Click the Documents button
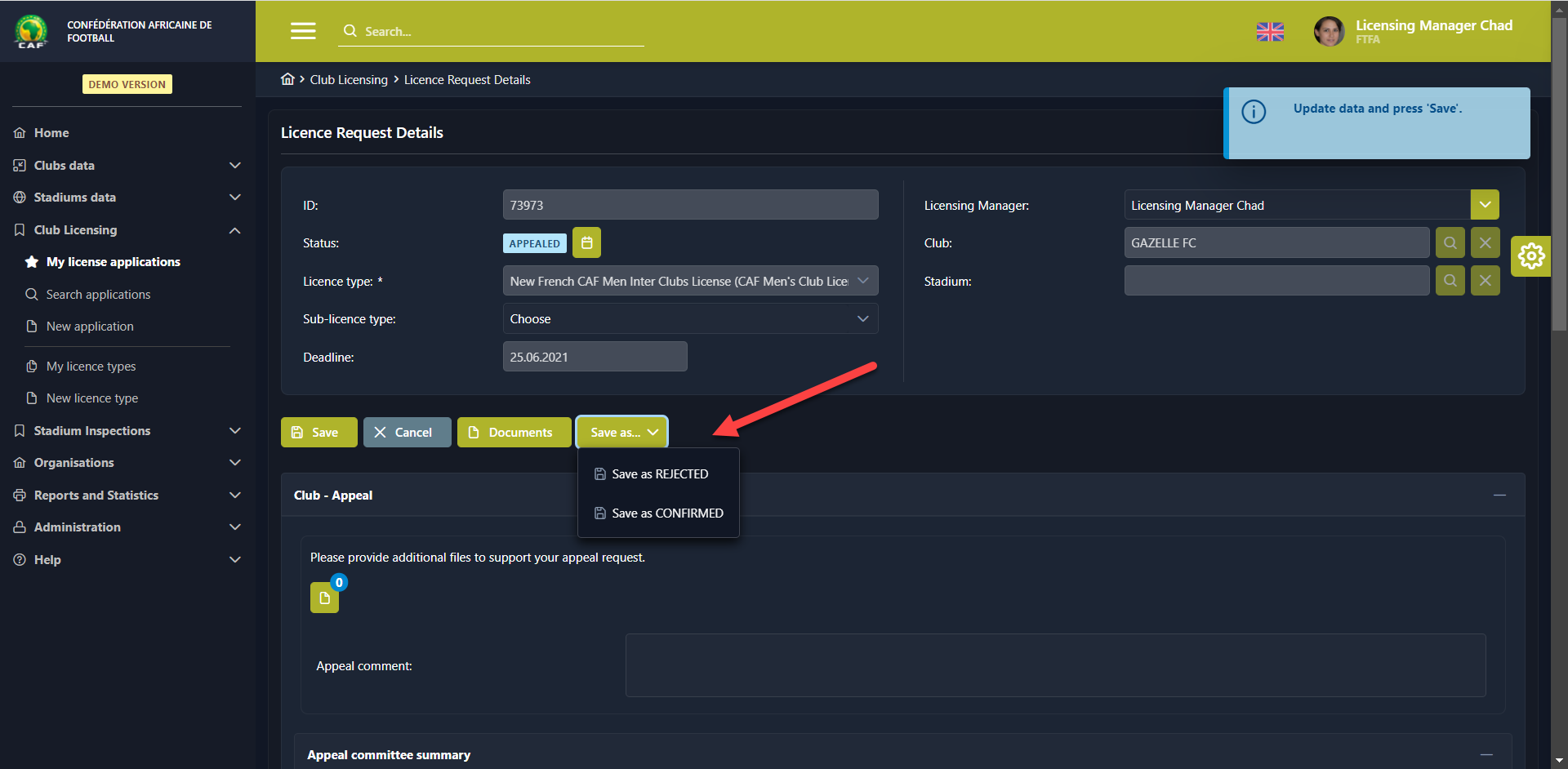This screenshot has height=769, width=1568. coord(514,433)
